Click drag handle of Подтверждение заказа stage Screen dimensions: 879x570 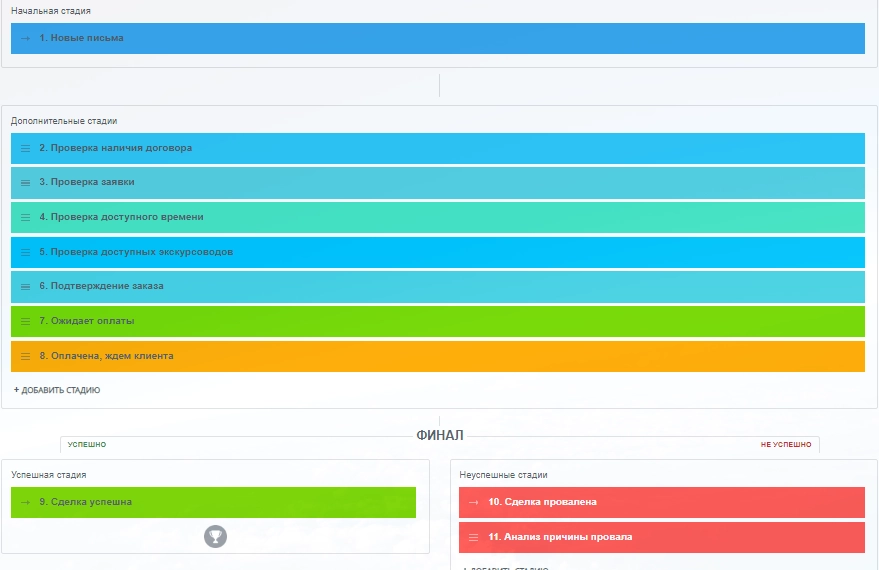[x=26, y=286]
